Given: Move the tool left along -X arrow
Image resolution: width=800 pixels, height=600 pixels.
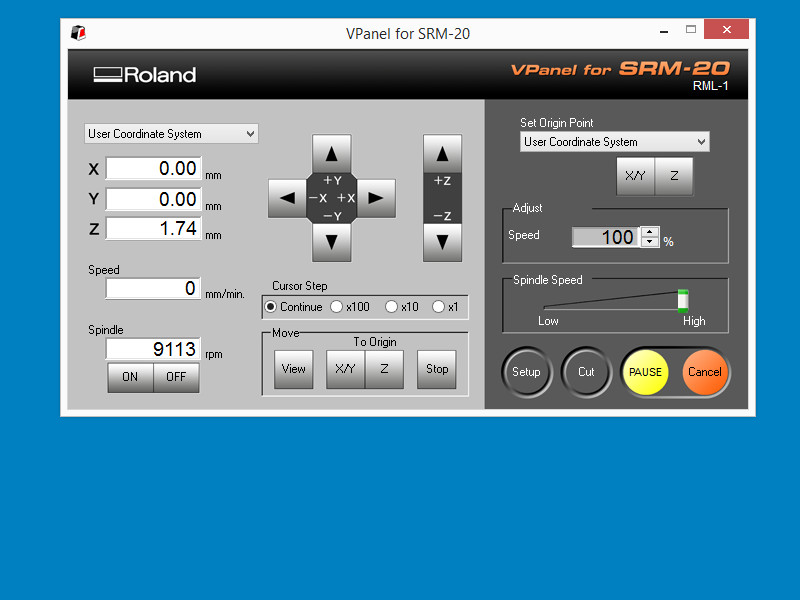Looking at the screenshot, I should (x=287, y=198).
